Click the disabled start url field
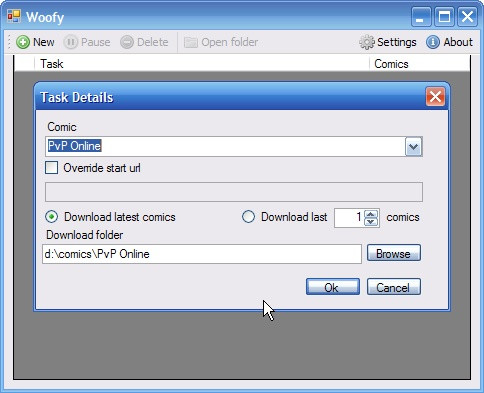 point(234,192)
